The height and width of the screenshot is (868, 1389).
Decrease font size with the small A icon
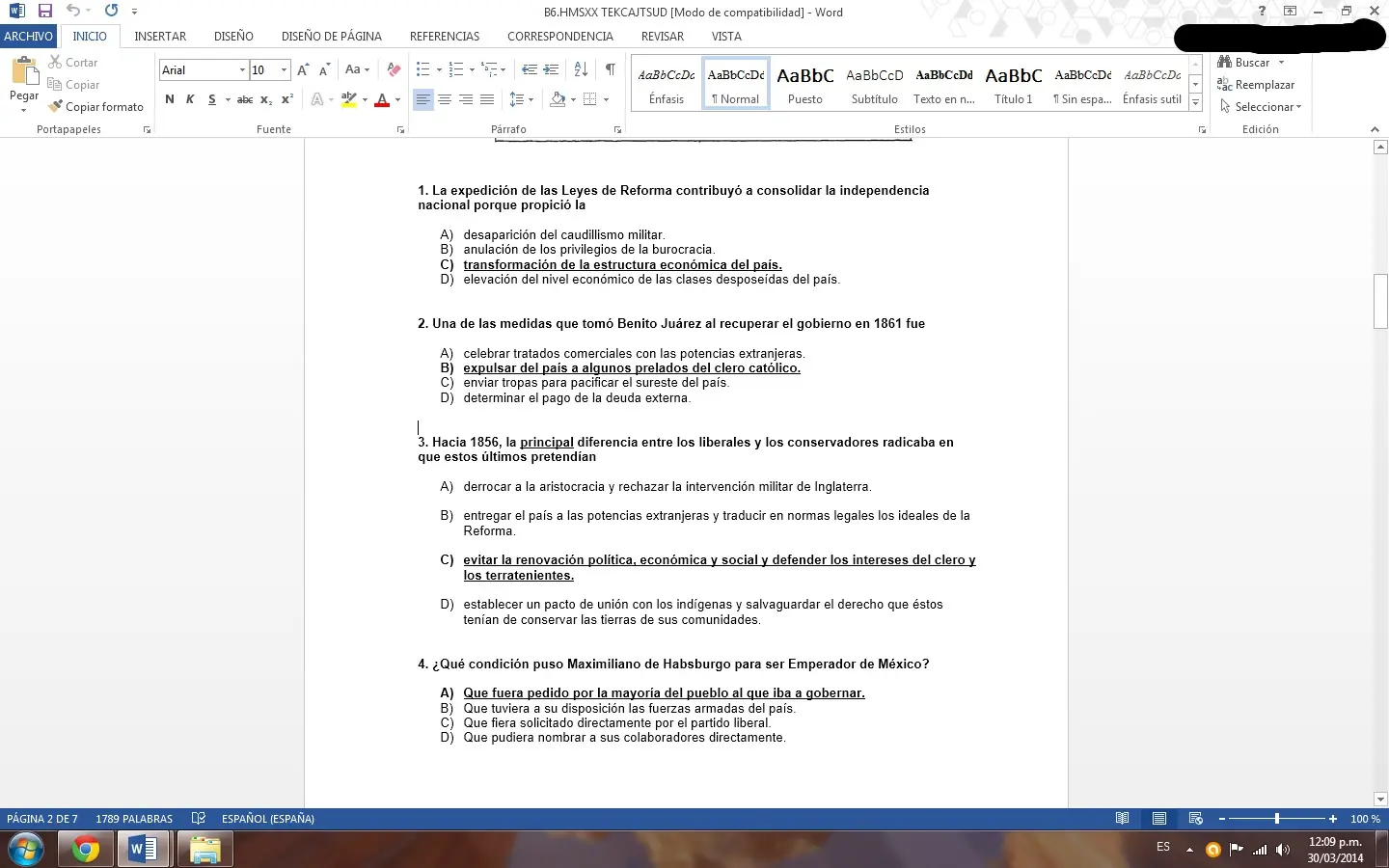(324, 69)
